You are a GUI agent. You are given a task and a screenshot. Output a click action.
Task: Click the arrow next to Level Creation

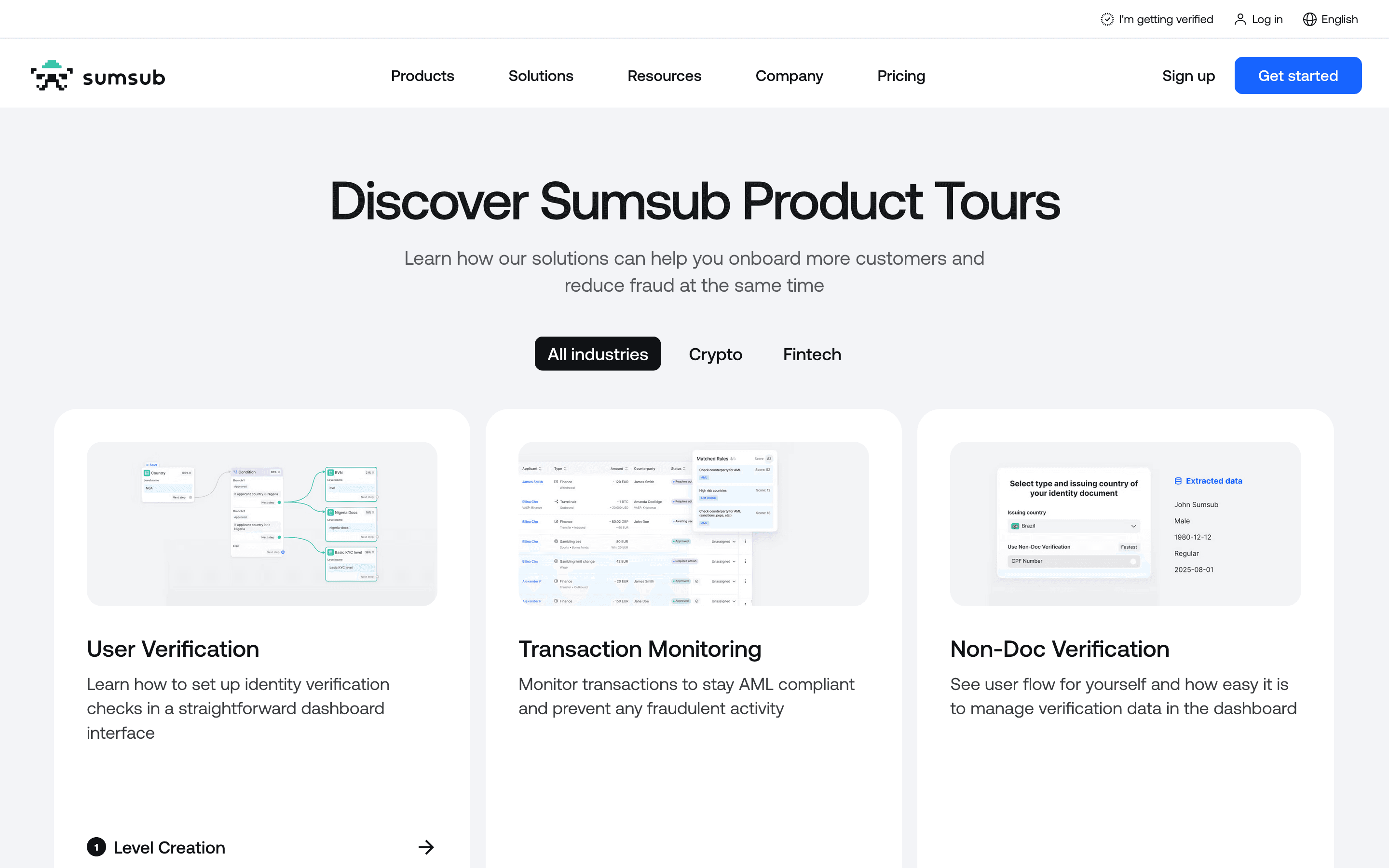(x=426, y=847)
